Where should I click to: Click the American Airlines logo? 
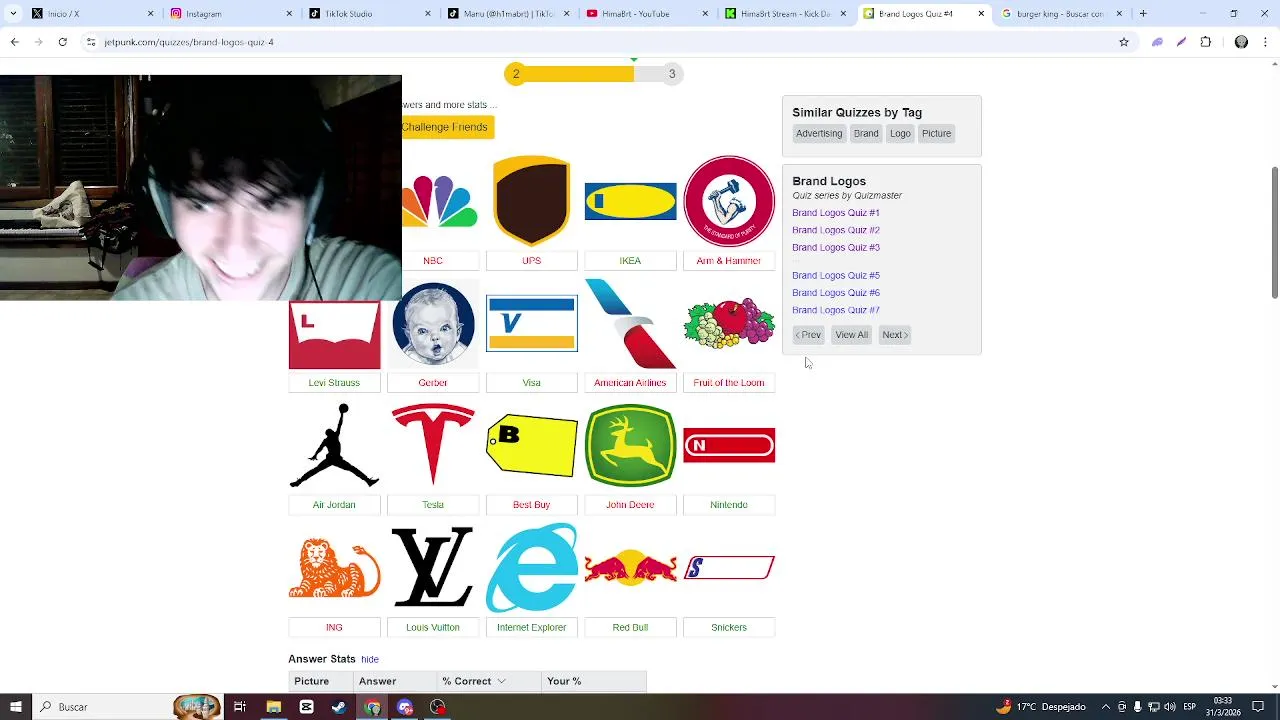pyautogui.click(x=630, y=324)
